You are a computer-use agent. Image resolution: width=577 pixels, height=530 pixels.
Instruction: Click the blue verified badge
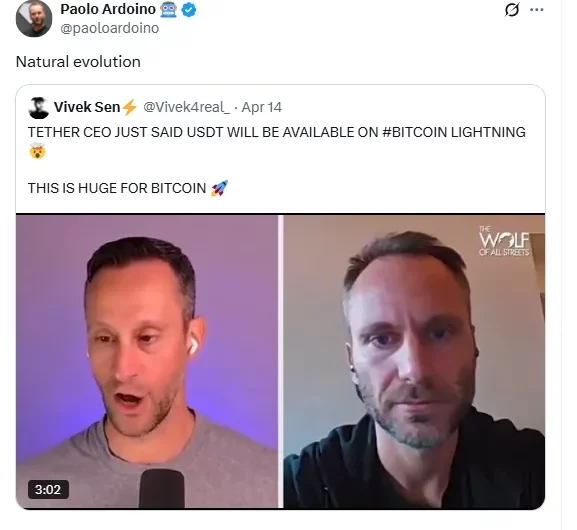click(x=189, y=10)
